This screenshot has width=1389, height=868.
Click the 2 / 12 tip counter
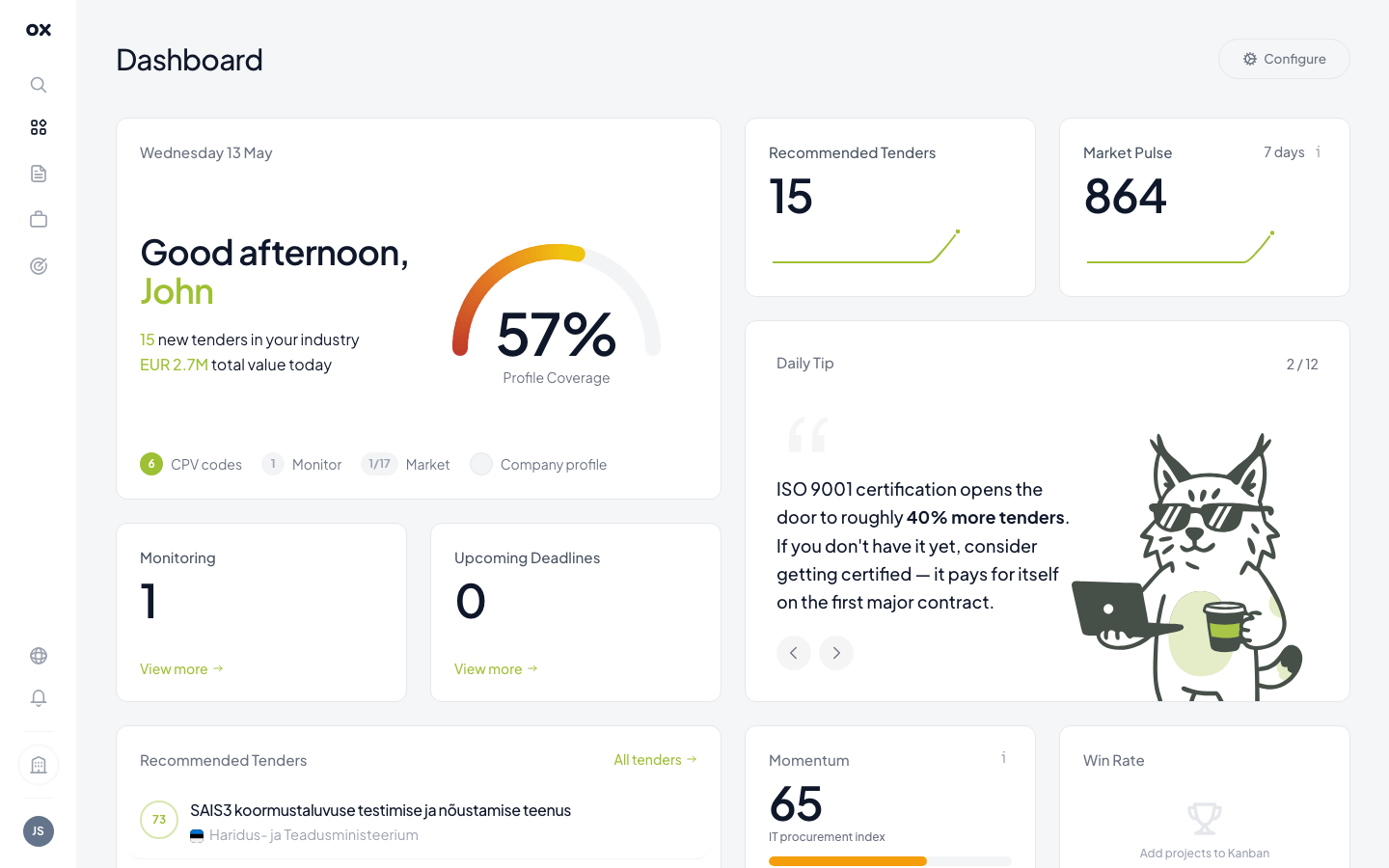(1302, 364)
